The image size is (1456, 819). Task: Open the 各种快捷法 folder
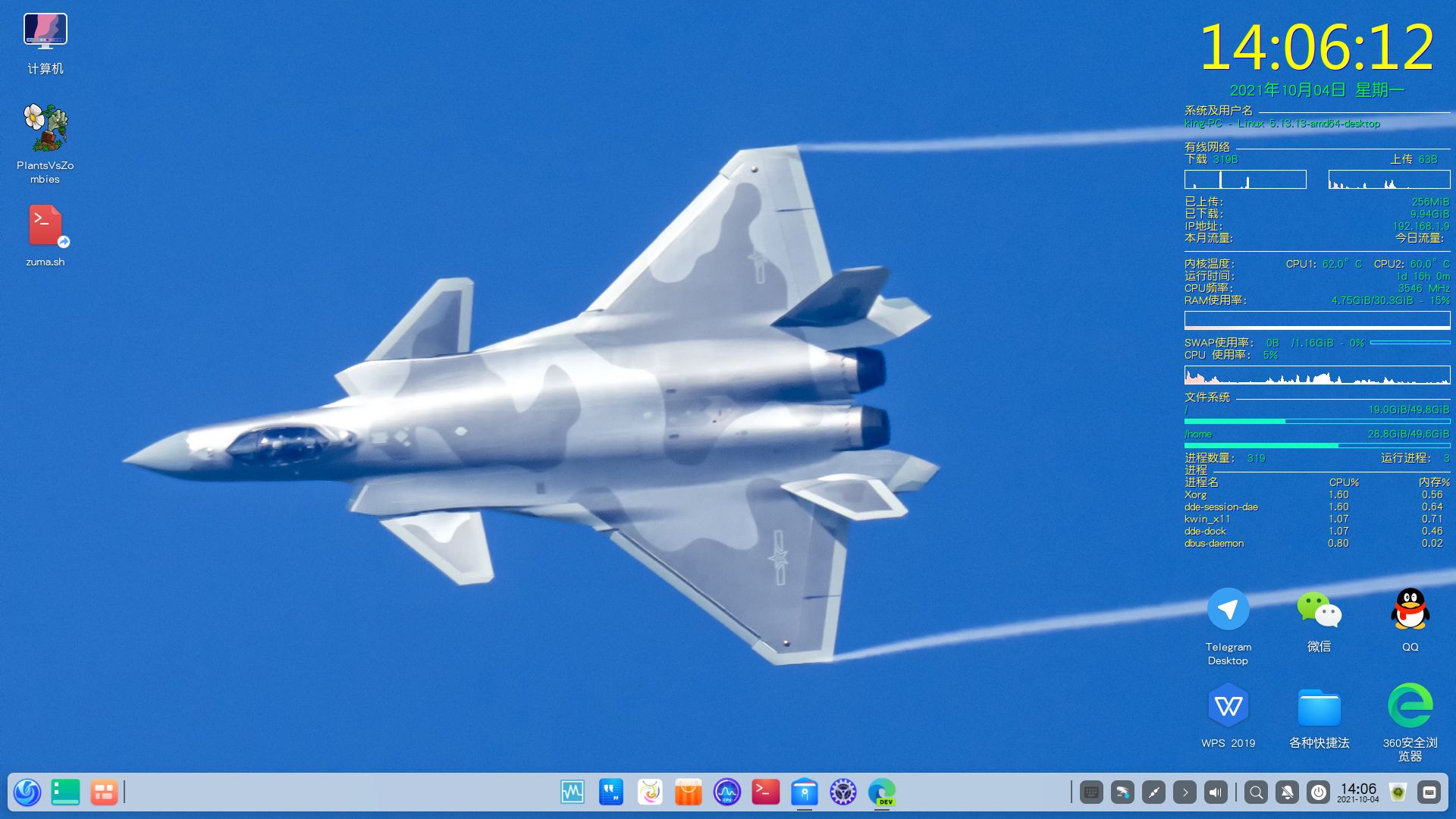[x=1319, y=708]
